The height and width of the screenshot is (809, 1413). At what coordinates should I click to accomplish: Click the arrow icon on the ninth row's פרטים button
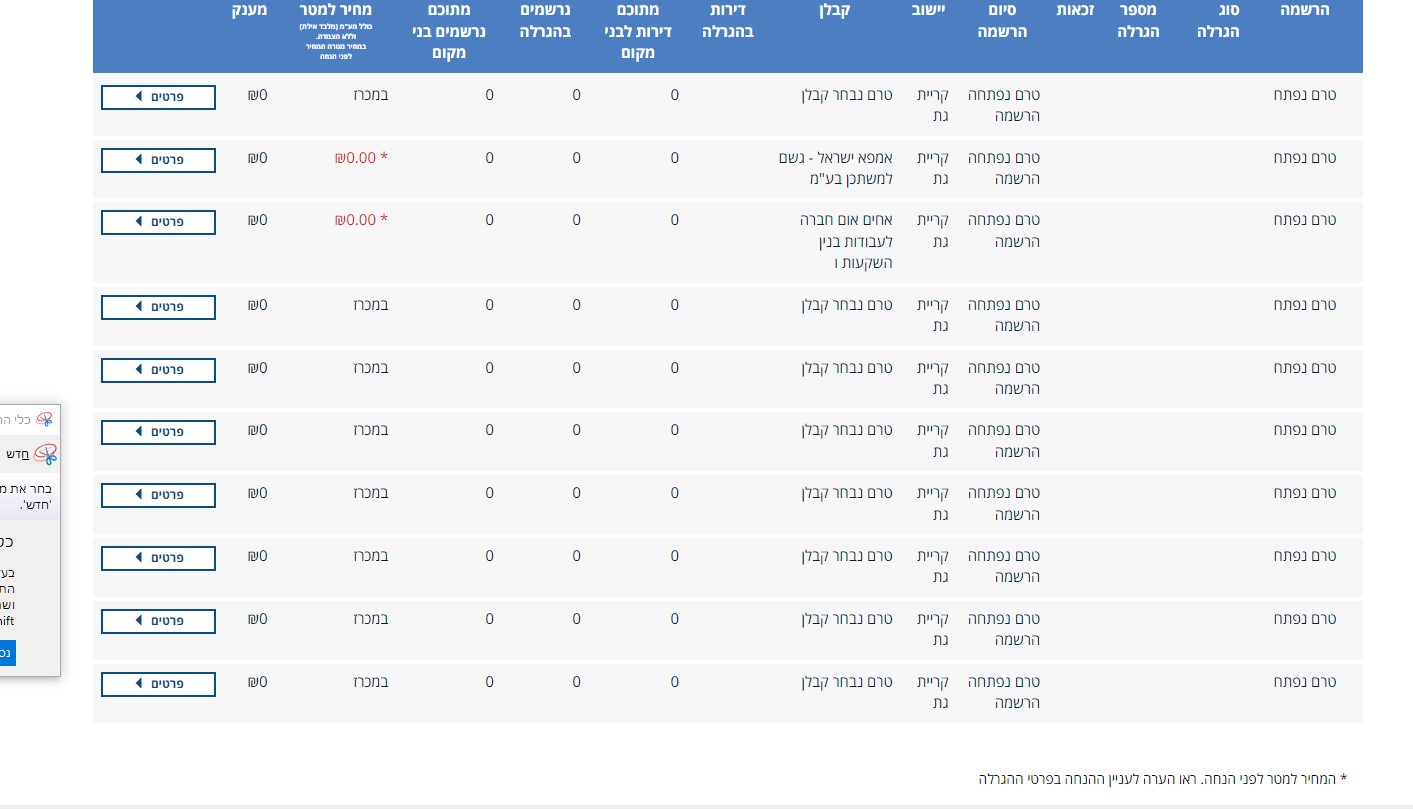(139, 621)
